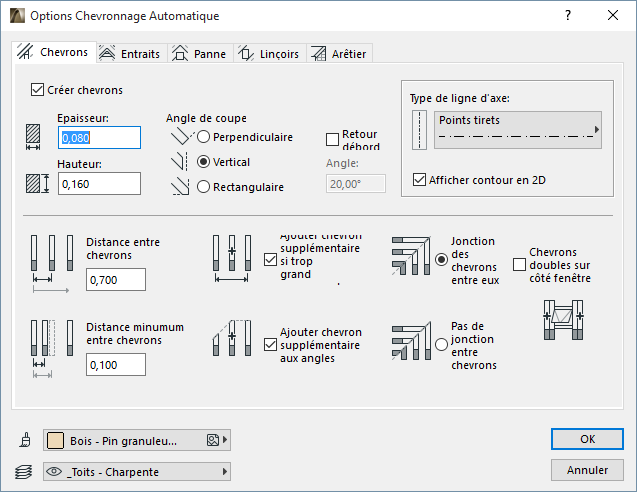Open the Points tirets line type dropdown
637x492 pixels.
[x=517, y=130]
